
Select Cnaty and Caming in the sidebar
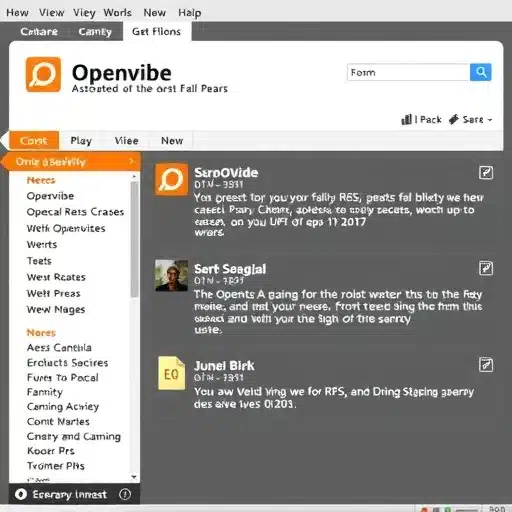click(x=74, y=436)
